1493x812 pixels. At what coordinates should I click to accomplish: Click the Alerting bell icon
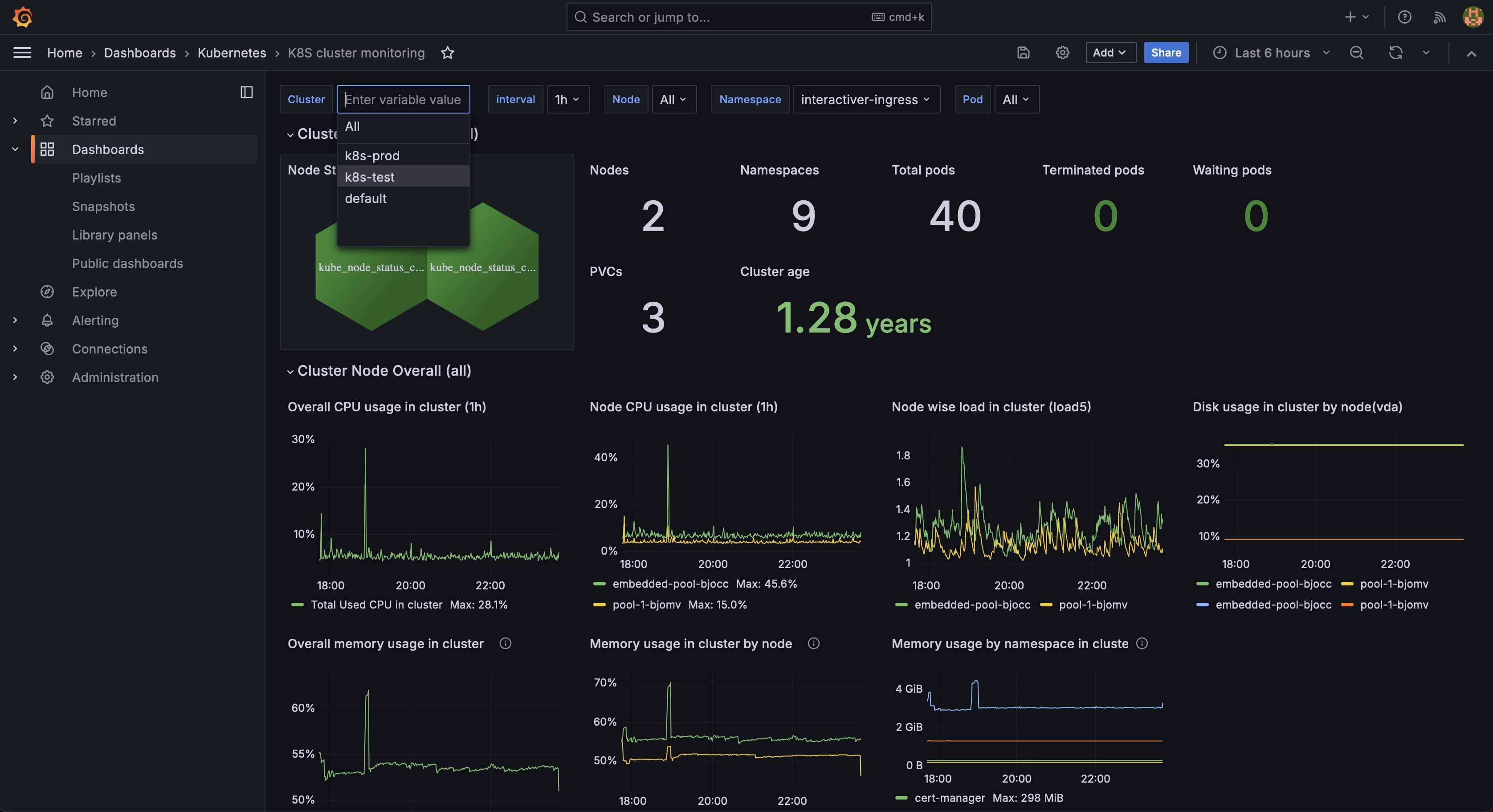pyautogui.click(x=48, y=320)
